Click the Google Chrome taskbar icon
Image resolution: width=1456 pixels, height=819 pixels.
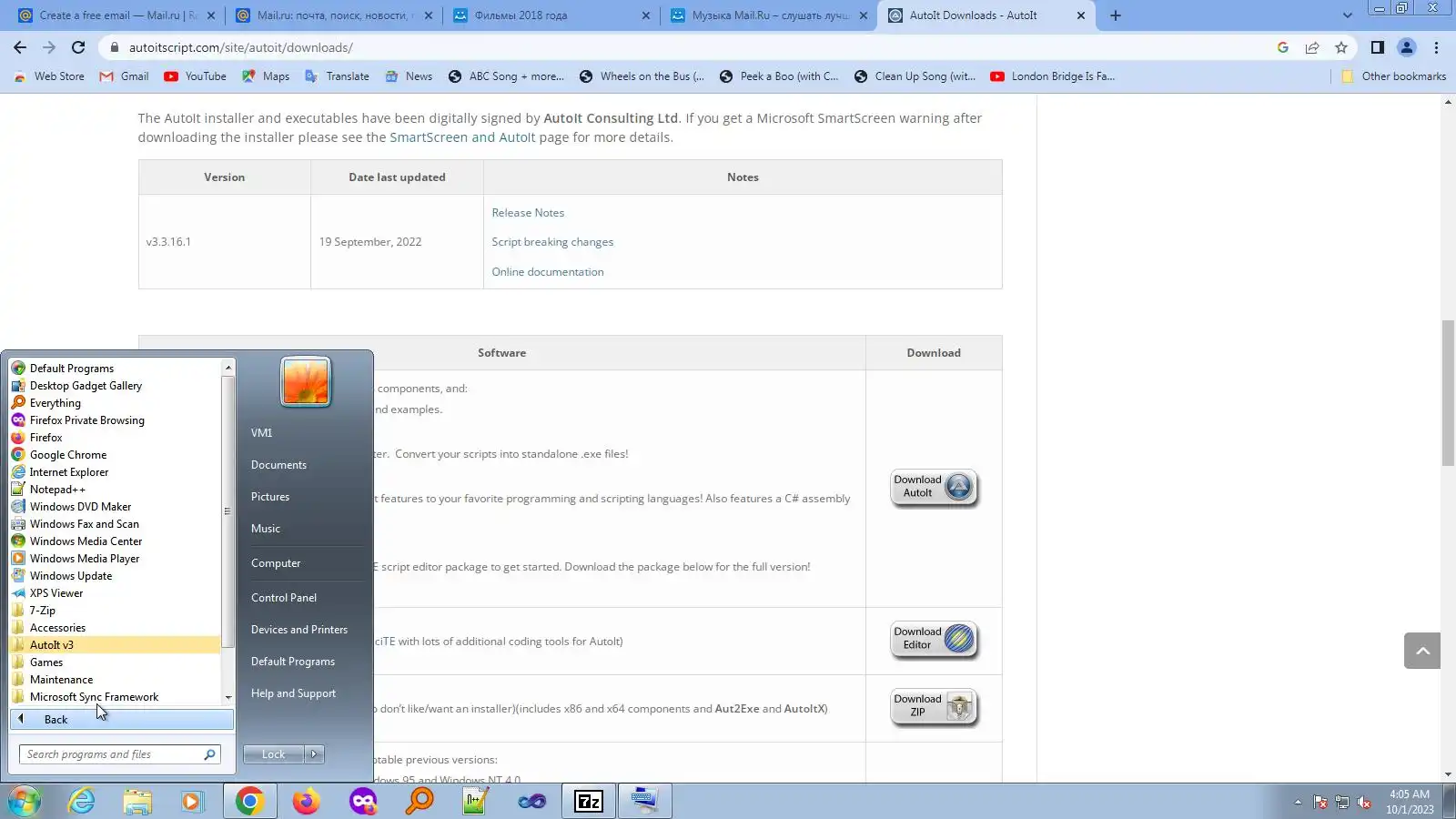tap(249, 801)
